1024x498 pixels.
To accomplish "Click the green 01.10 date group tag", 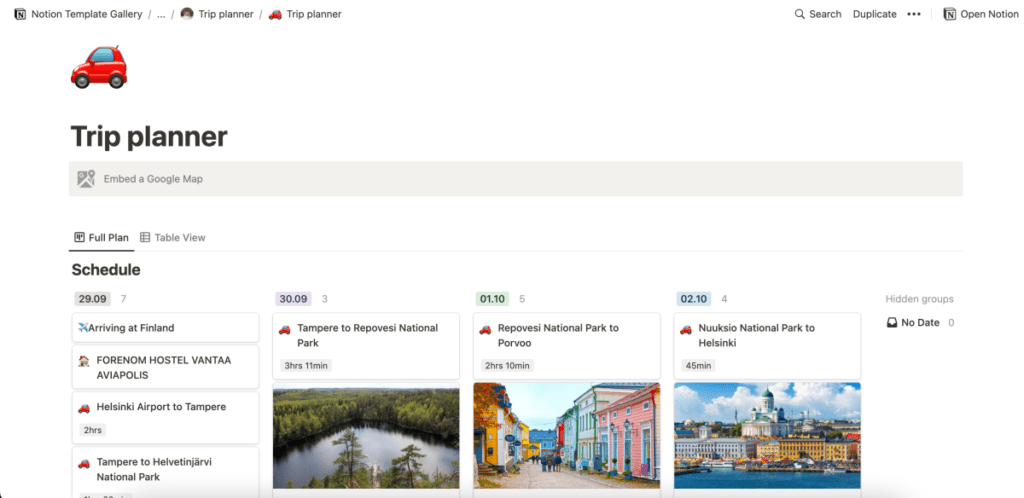I will point(493,299).
